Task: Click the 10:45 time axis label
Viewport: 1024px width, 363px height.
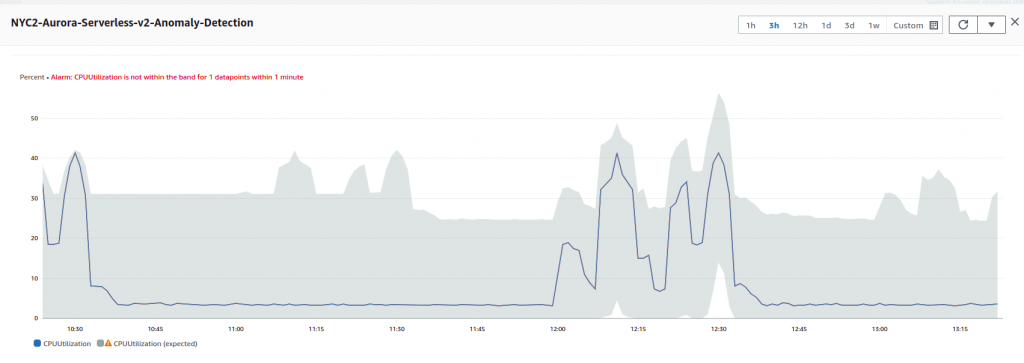Action: coord(155,328)
